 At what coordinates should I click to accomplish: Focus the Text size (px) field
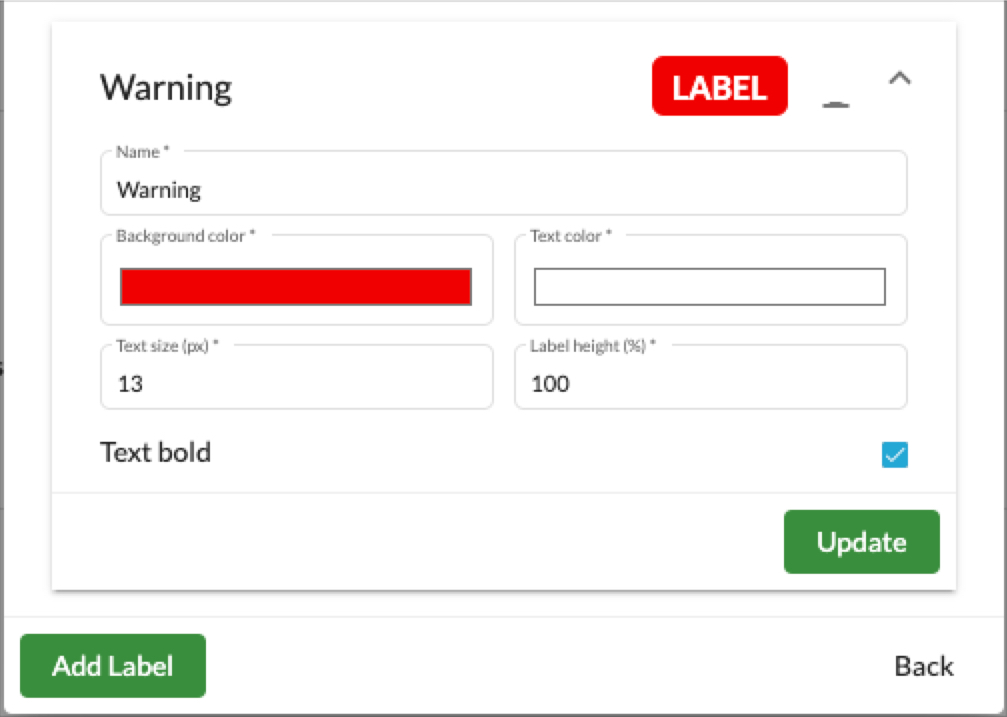(x=297, y=378)
